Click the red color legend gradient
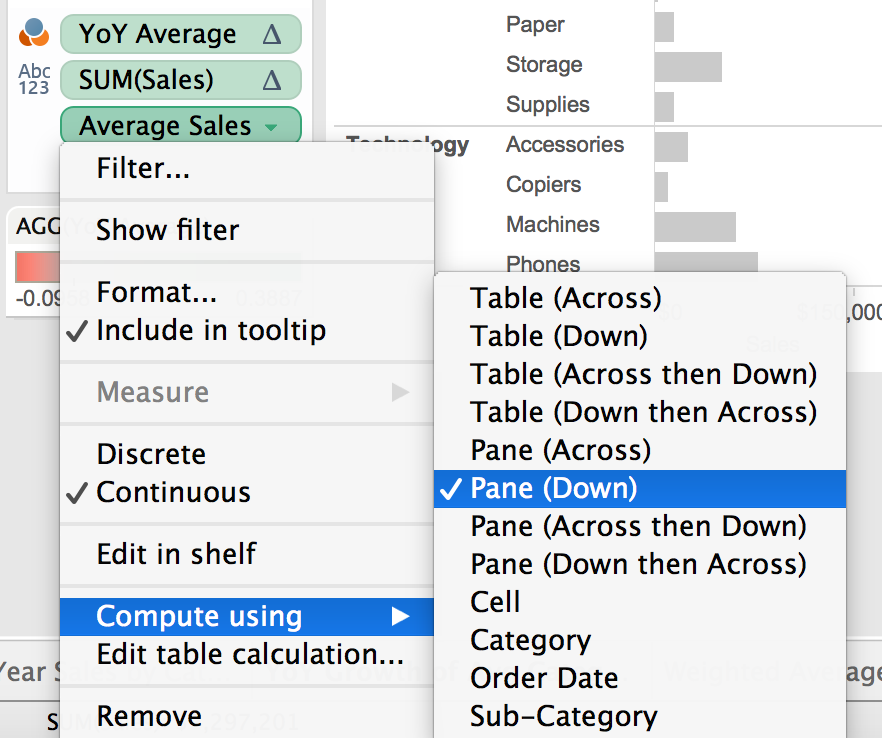Image resolution: width=882 pixels, height=738 pixels. pos(35,268)
